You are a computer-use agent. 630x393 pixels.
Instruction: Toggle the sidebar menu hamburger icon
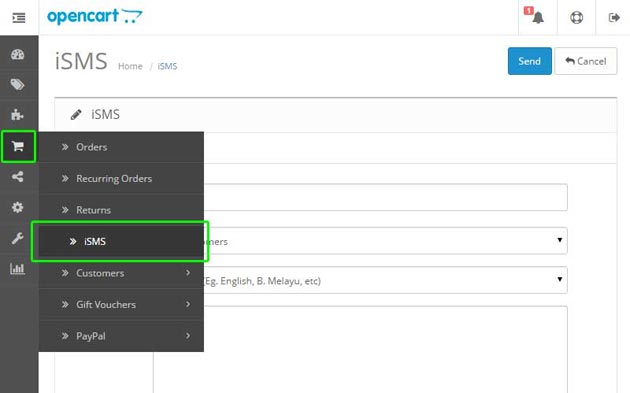(x=19, y=18)
